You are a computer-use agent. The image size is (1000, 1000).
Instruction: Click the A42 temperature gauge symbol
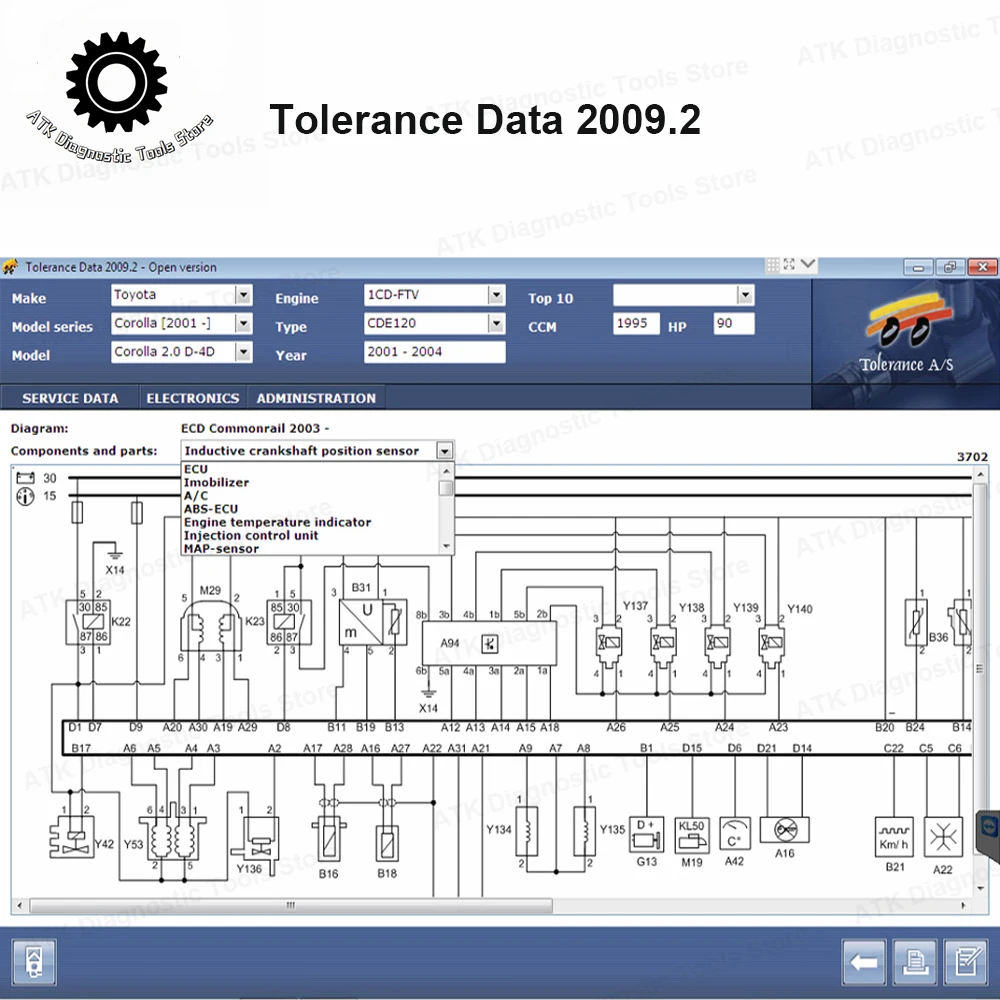[x=735, y=834]
